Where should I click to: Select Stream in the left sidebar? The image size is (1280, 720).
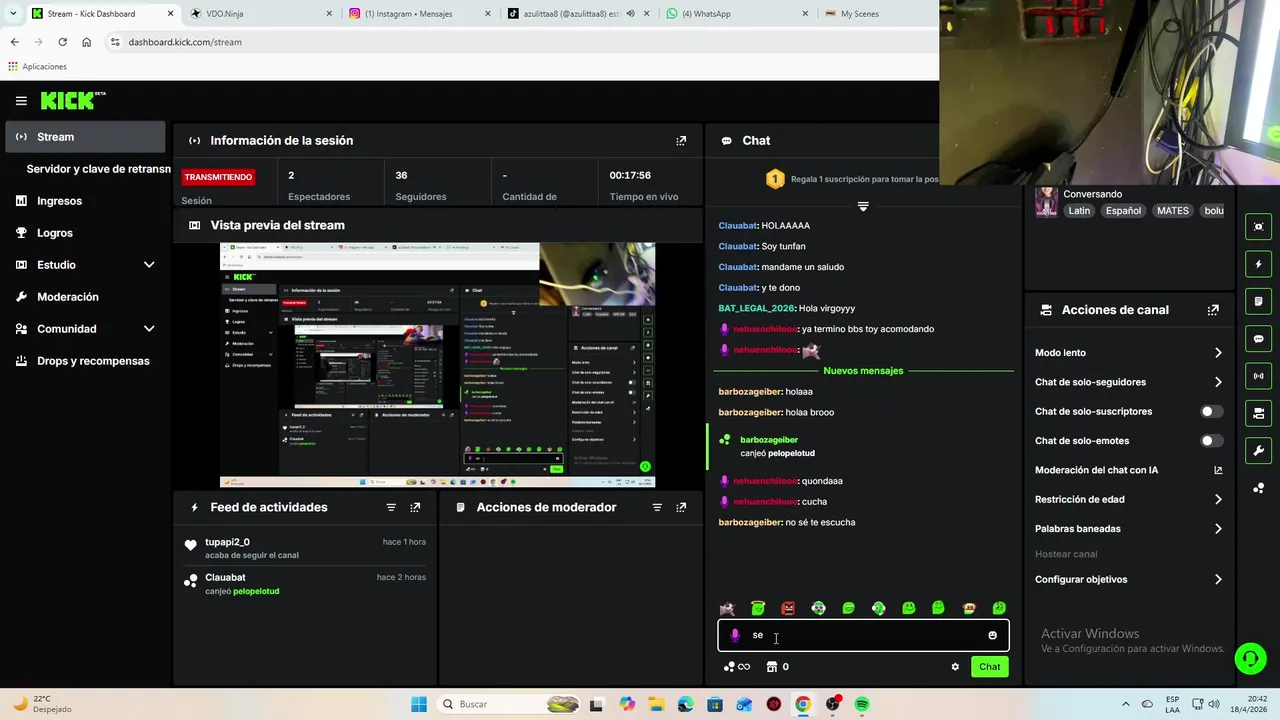(x=85, y=137)
